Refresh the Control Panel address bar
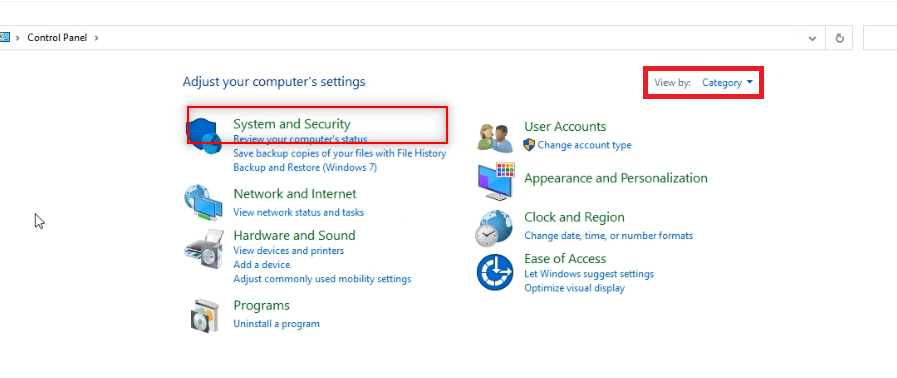 pyautogui.click(x=839, y=38)
